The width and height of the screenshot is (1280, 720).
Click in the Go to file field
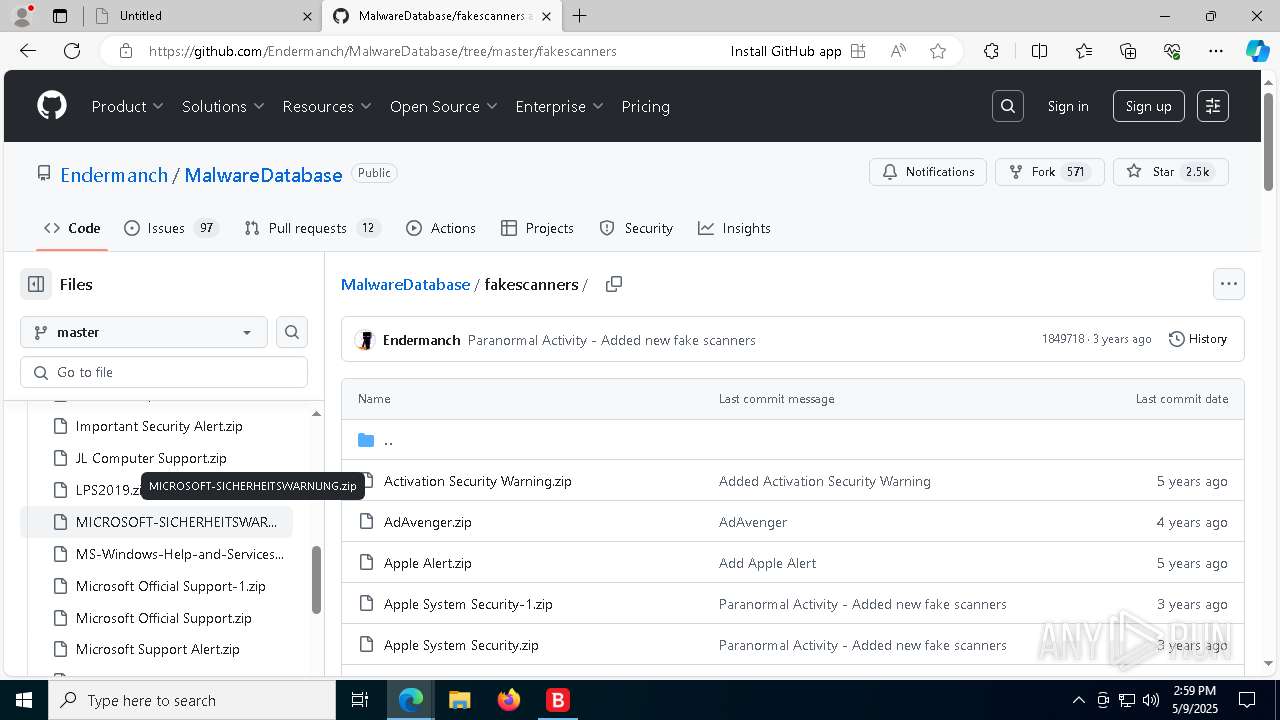click(x=164, y=372)
